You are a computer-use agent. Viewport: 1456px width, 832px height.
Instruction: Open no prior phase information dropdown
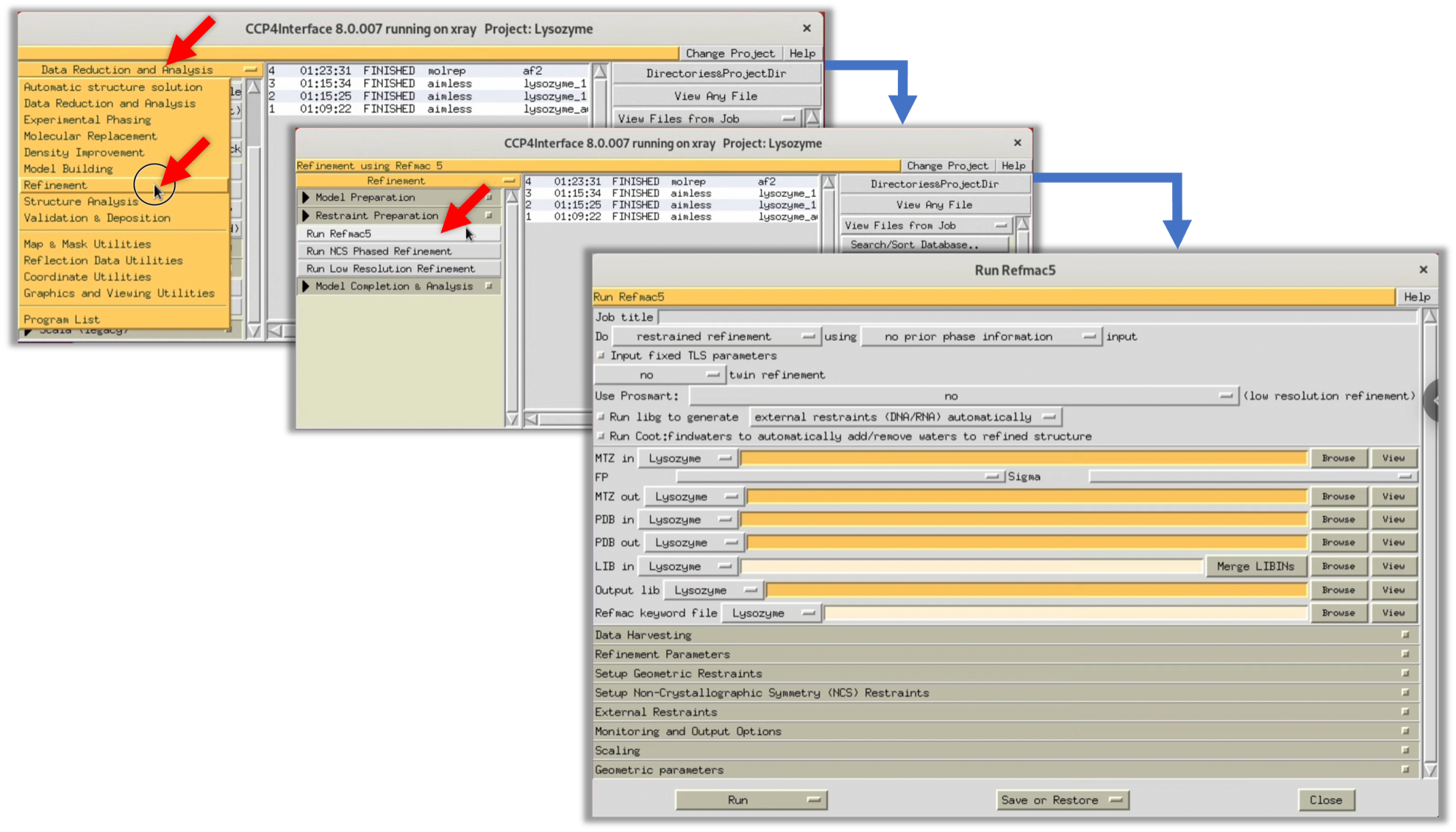pyautogui.click(x=980, y=337)
